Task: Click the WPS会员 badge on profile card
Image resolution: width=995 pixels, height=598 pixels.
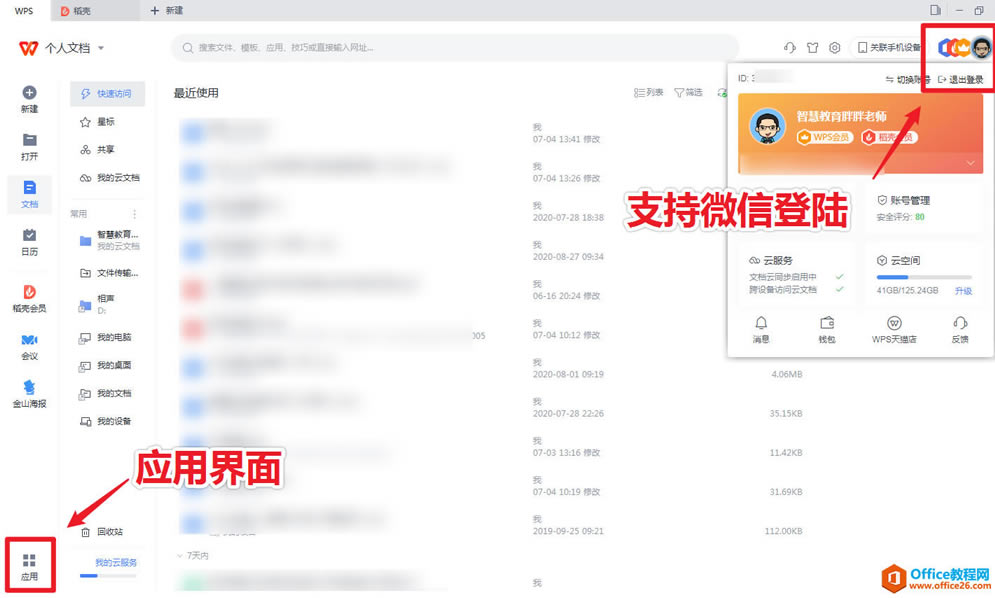Action: 824,137
